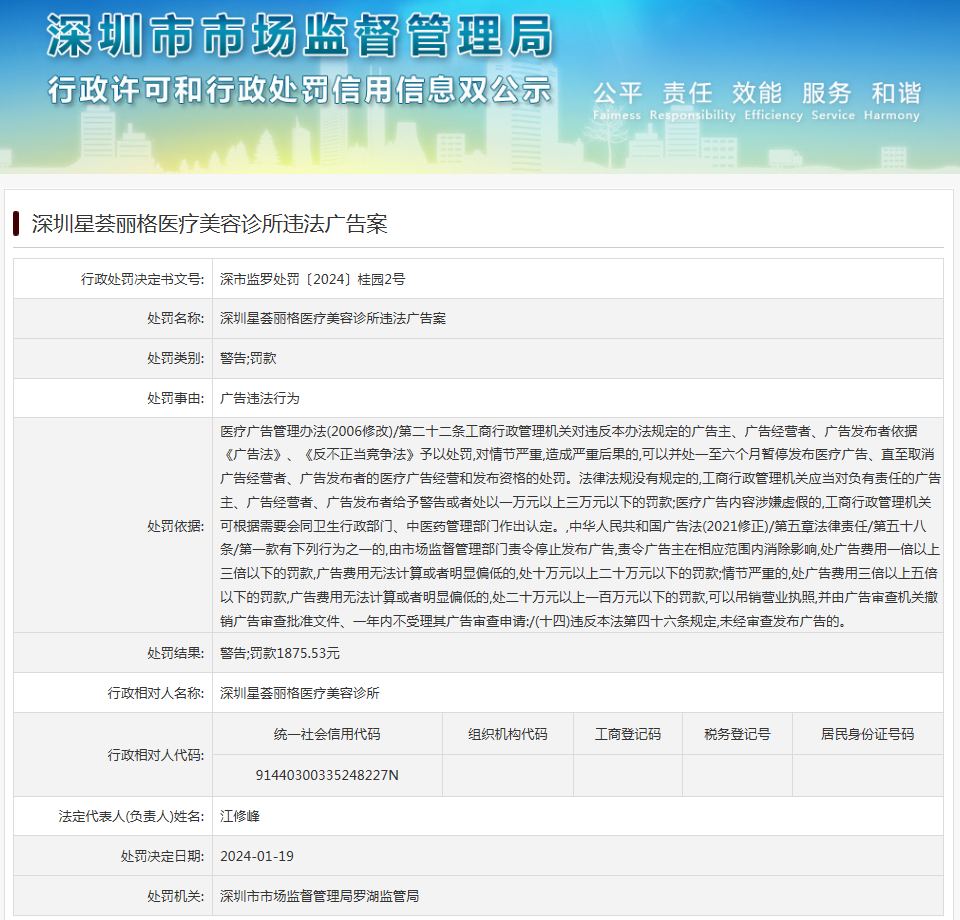
Task: Click the 处罚事由 value 广告违法行为
Action: [260, 398]
